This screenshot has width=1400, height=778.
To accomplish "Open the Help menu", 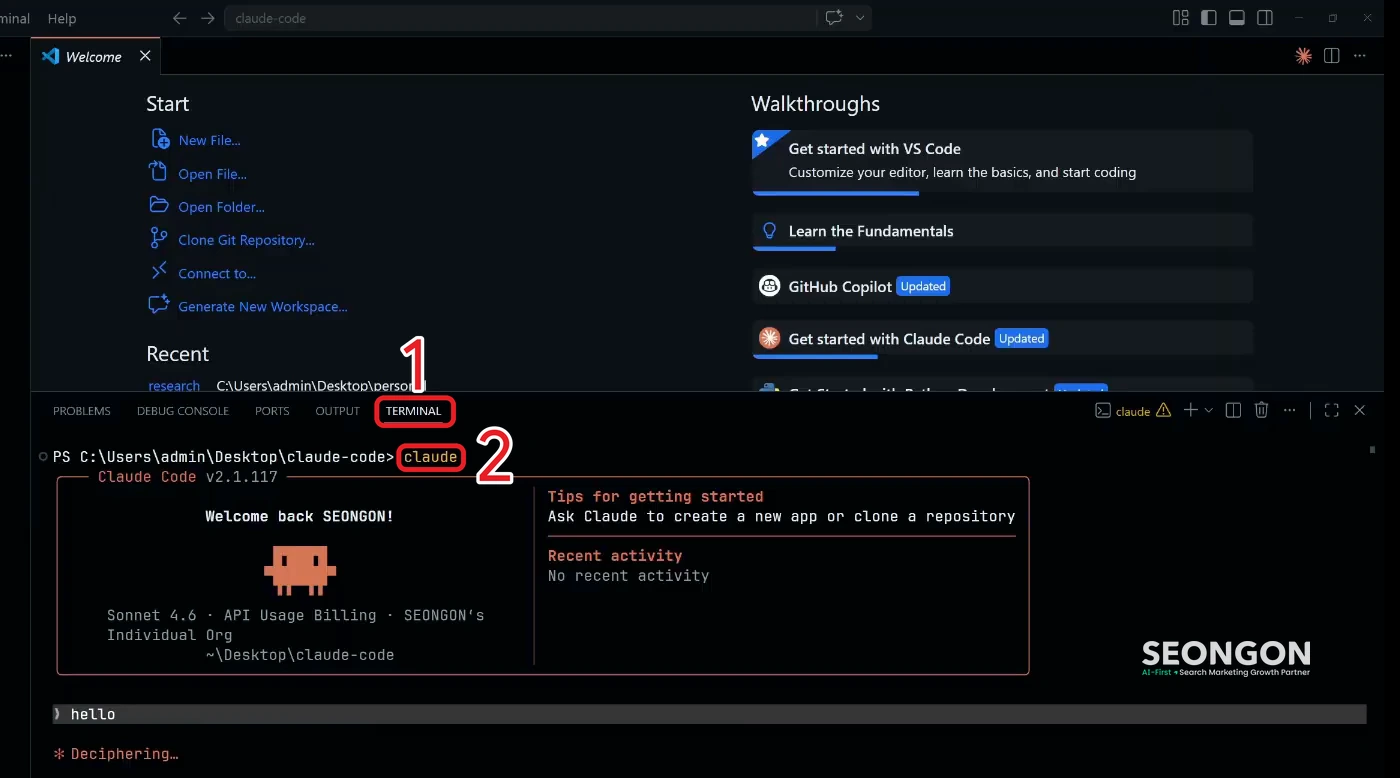I will (x=62, y=18).
